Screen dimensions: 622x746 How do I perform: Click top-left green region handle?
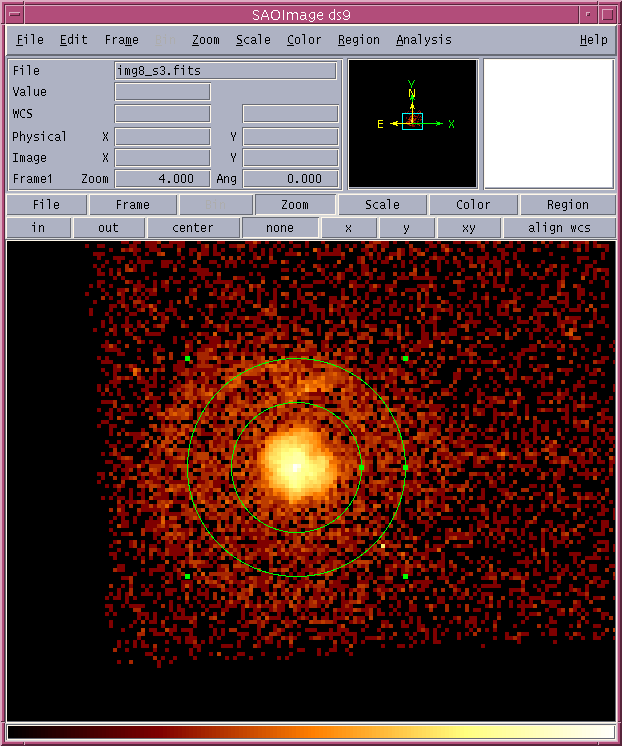coord(188,358)
